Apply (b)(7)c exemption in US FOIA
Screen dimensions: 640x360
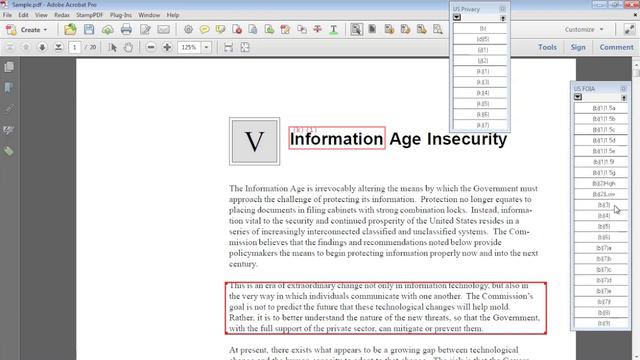(x=601, y=269)
